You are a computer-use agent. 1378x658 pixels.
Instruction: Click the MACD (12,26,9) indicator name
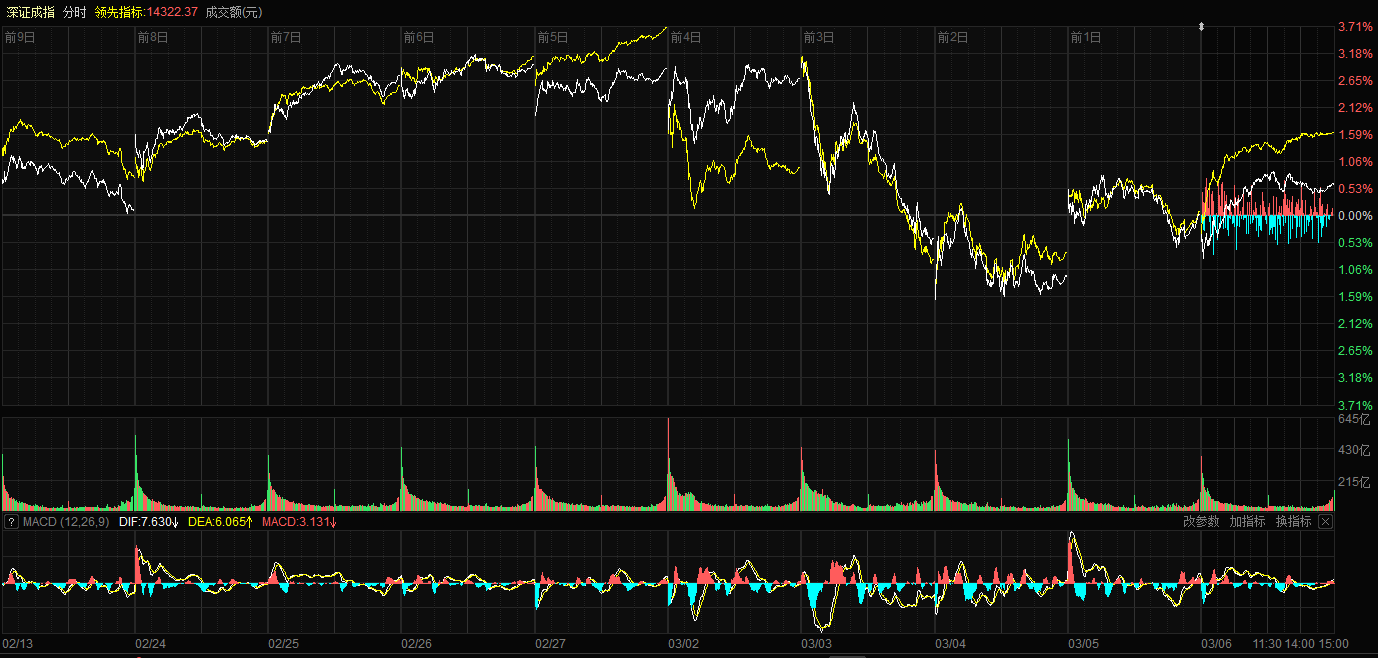click(x=66, y=522)
